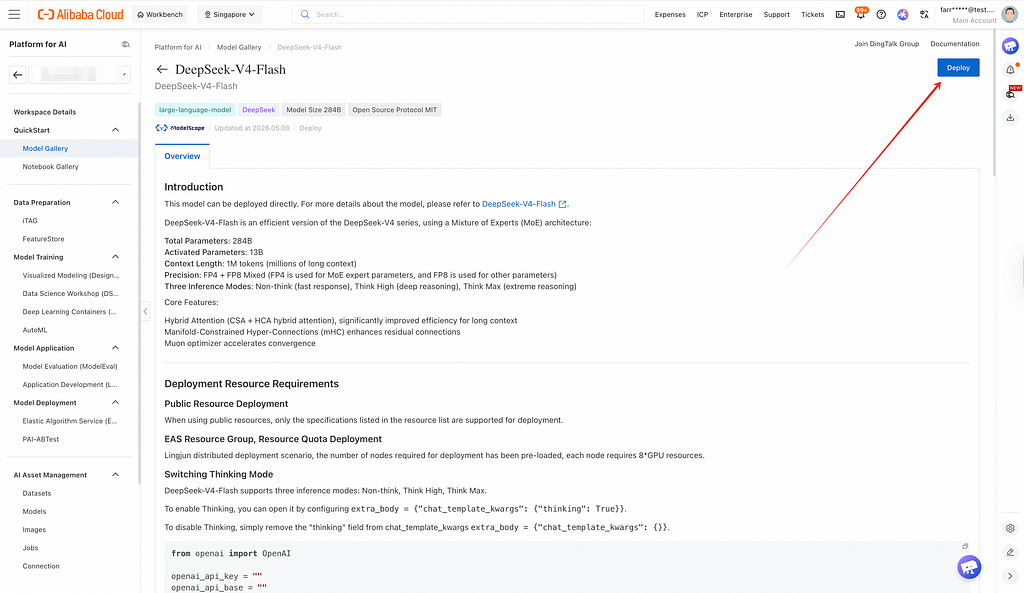Click the edit pencil icon in right sidebar
Image resolution: width=1024 pixels, height=593 pixels.
point(1010,553)
